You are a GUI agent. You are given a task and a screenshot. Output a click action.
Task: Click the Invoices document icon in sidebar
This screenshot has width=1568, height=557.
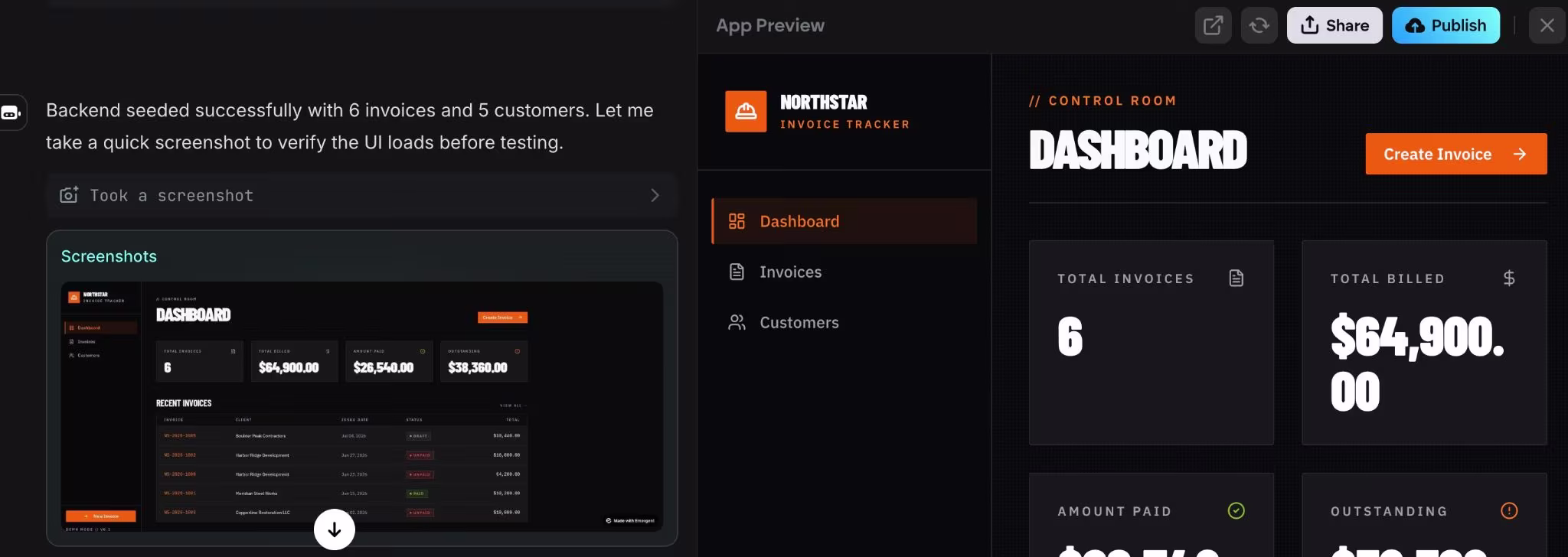737,272
